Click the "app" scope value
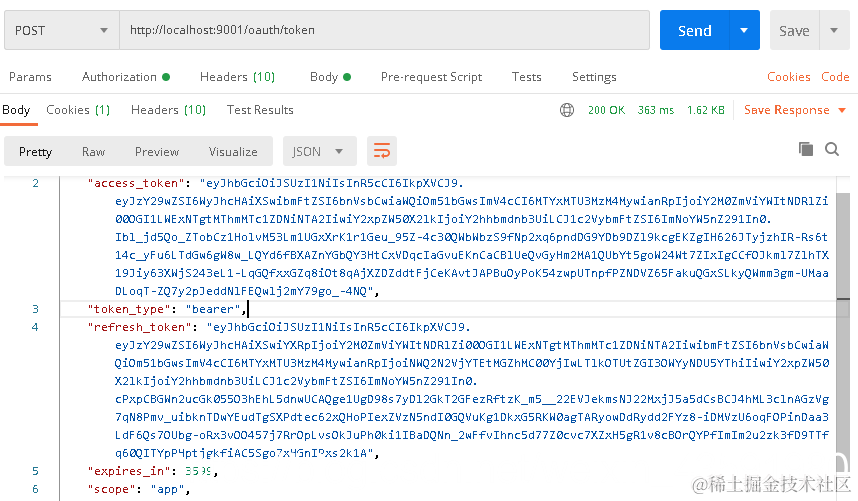The height and width of the screenshot is (501, 858). 167,489
